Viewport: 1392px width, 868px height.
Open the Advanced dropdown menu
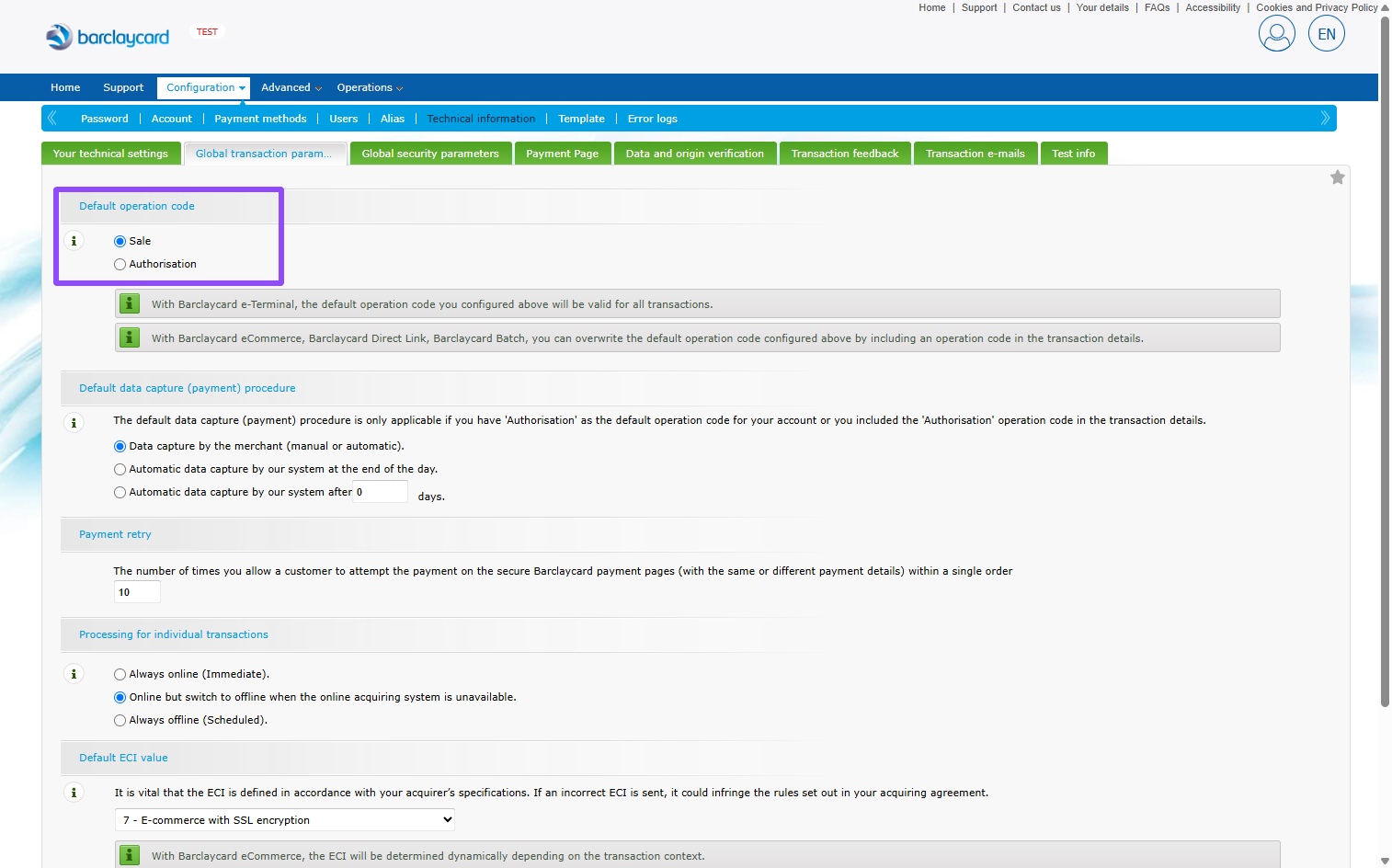coord(291,87)
